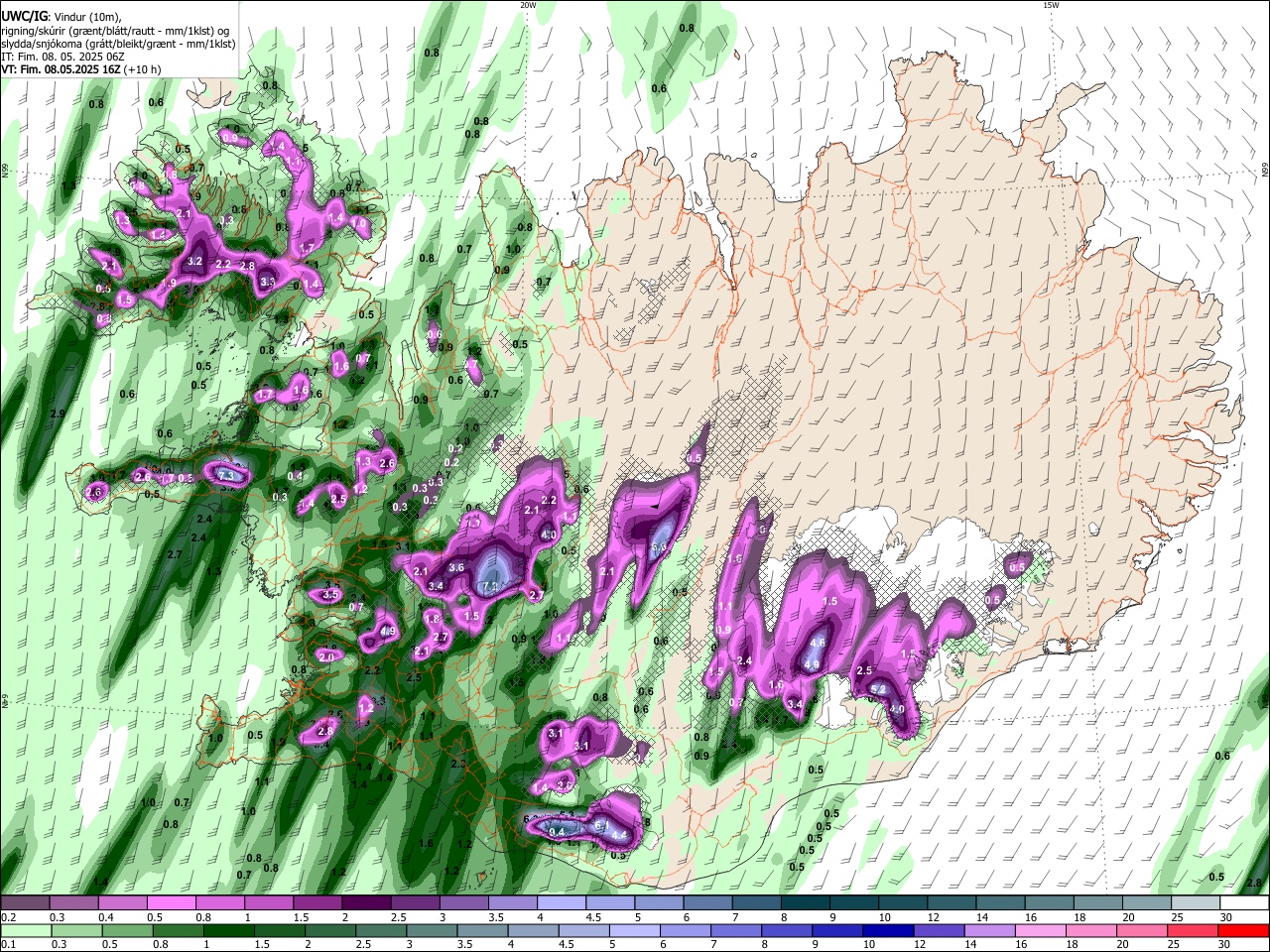Image resolution: width=1270 pixels, height=952 pixels.
Task: Pick the slate blue 6–7 swatch in top legend row
Action: pyautogui.click(x=708, y=903)
